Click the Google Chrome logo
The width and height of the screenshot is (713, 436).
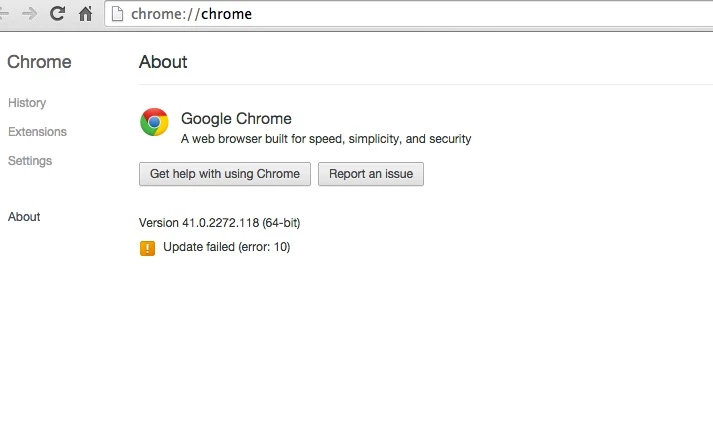pyautogui.click(x=154, y=122)
